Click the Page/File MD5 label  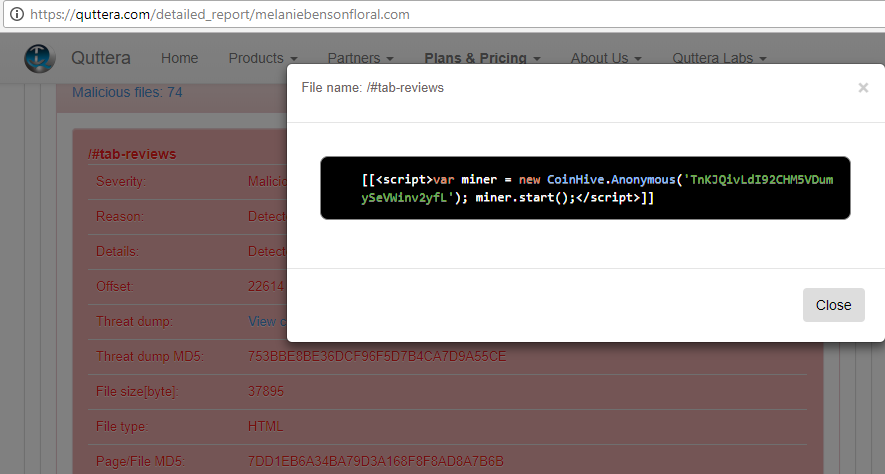click(140, 462)
